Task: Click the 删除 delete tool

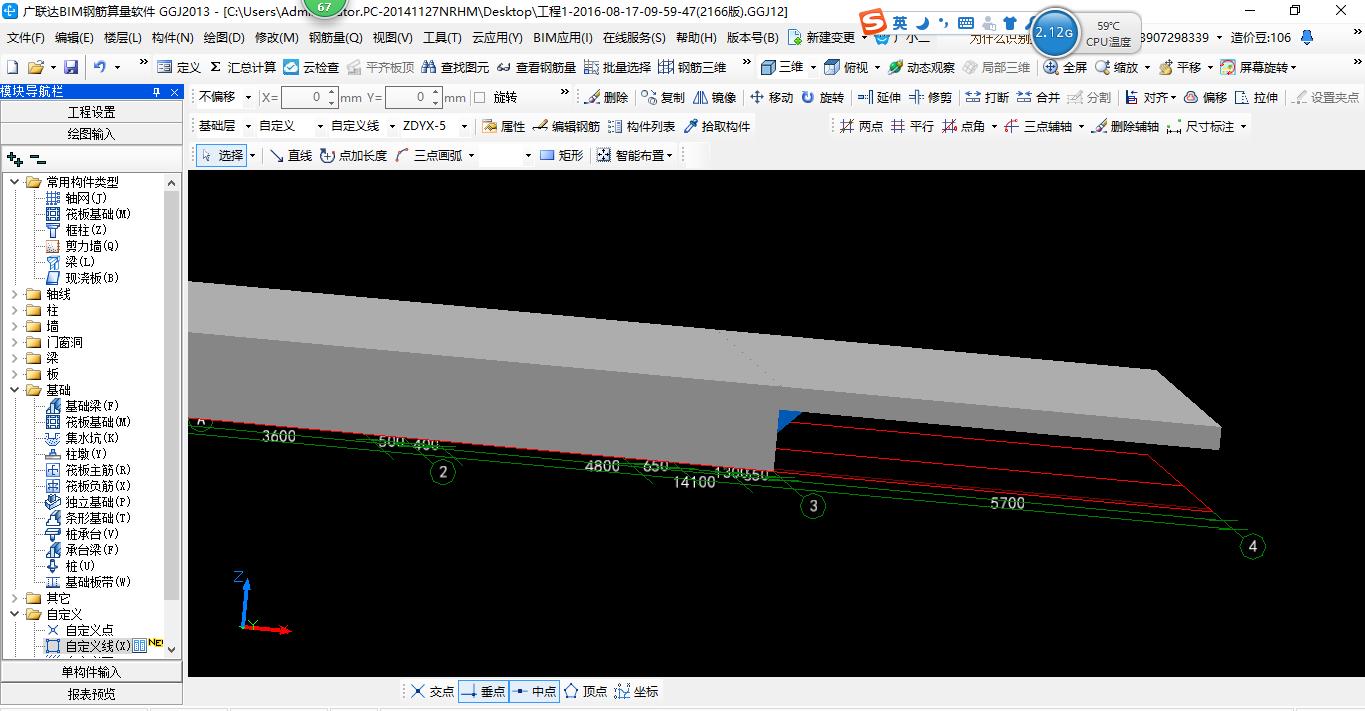Action: click(x=606, y=97)
